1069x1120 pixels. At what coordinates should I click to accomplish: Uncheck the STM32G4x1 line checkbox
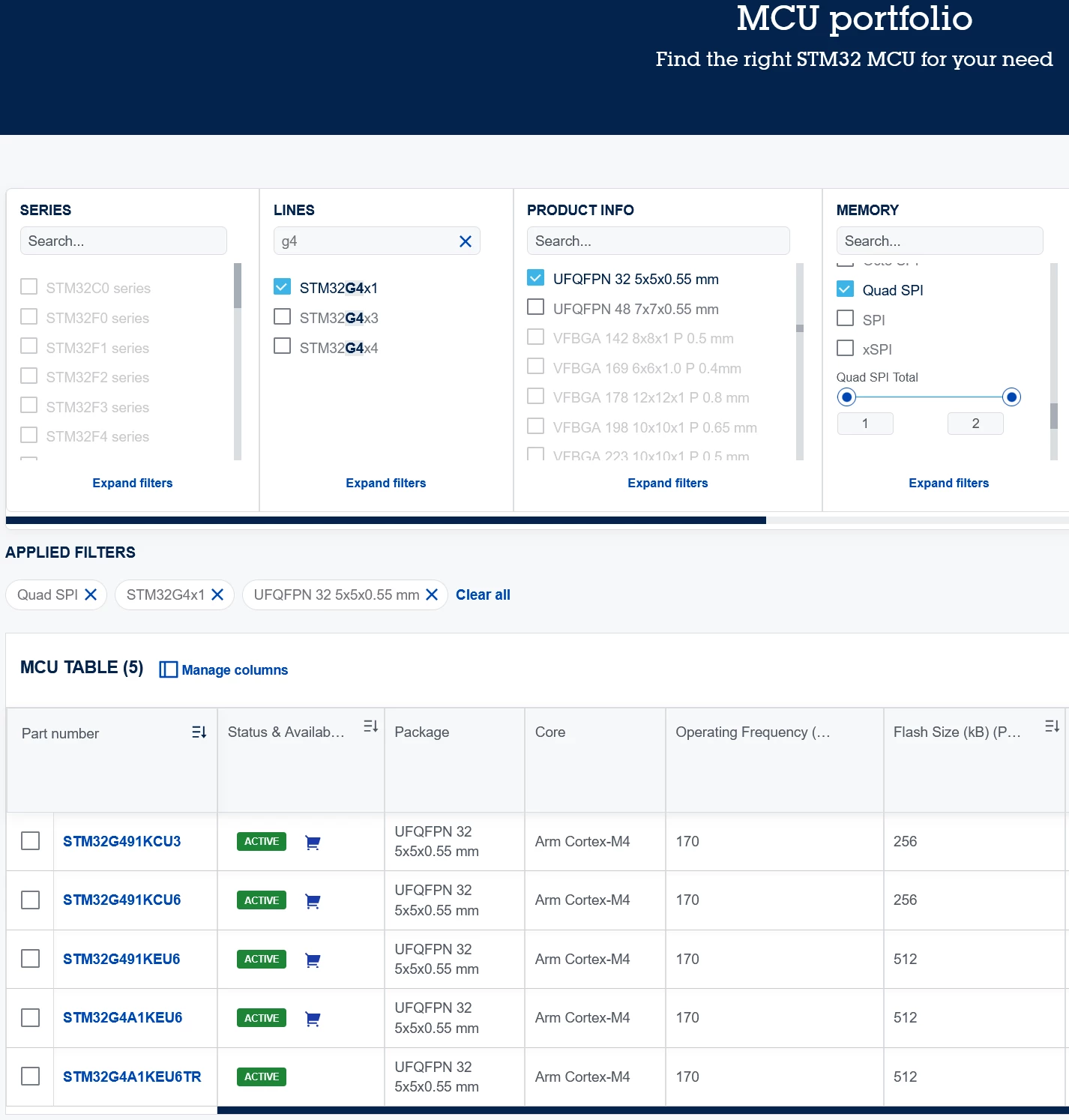[x=282, y=287]
